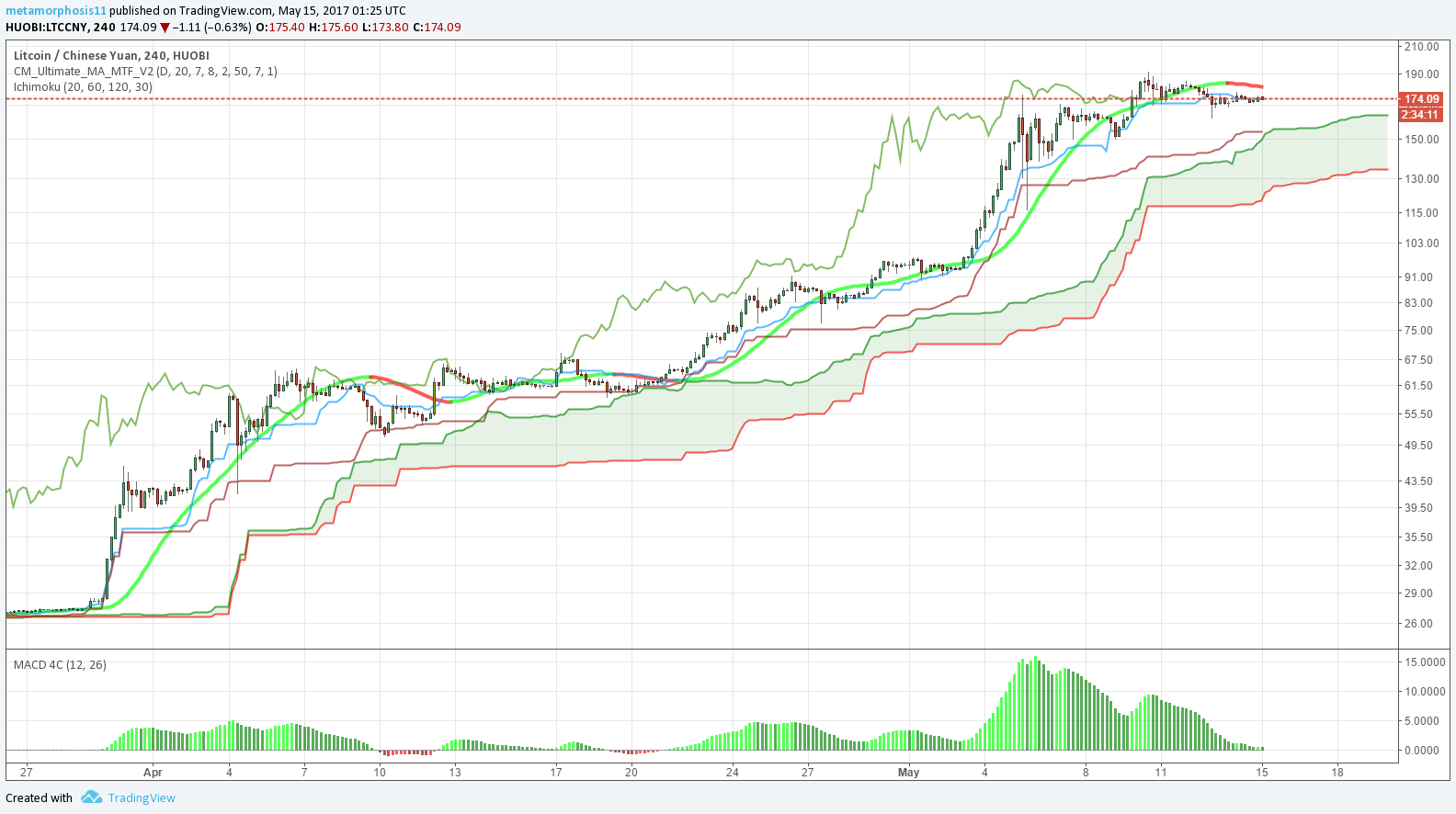Click the Apr date axis label
The height and width of the screenshot is (814, 1456).
153,772
